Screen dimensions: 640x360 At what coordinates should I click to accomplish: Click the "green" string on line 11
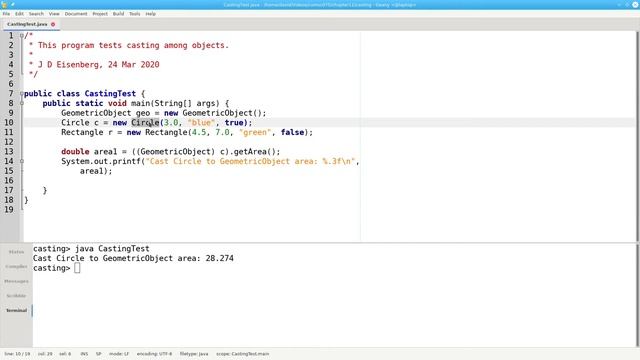(x=255, y=132)
